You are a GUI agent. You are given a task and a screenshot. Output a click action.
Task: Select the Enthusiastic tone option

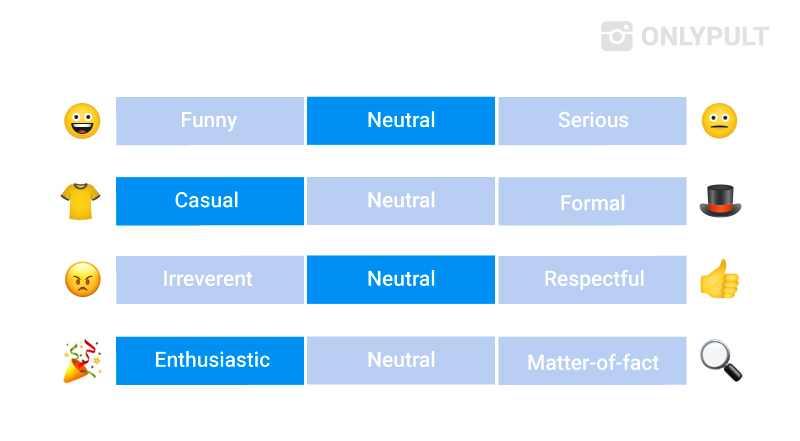210,360
